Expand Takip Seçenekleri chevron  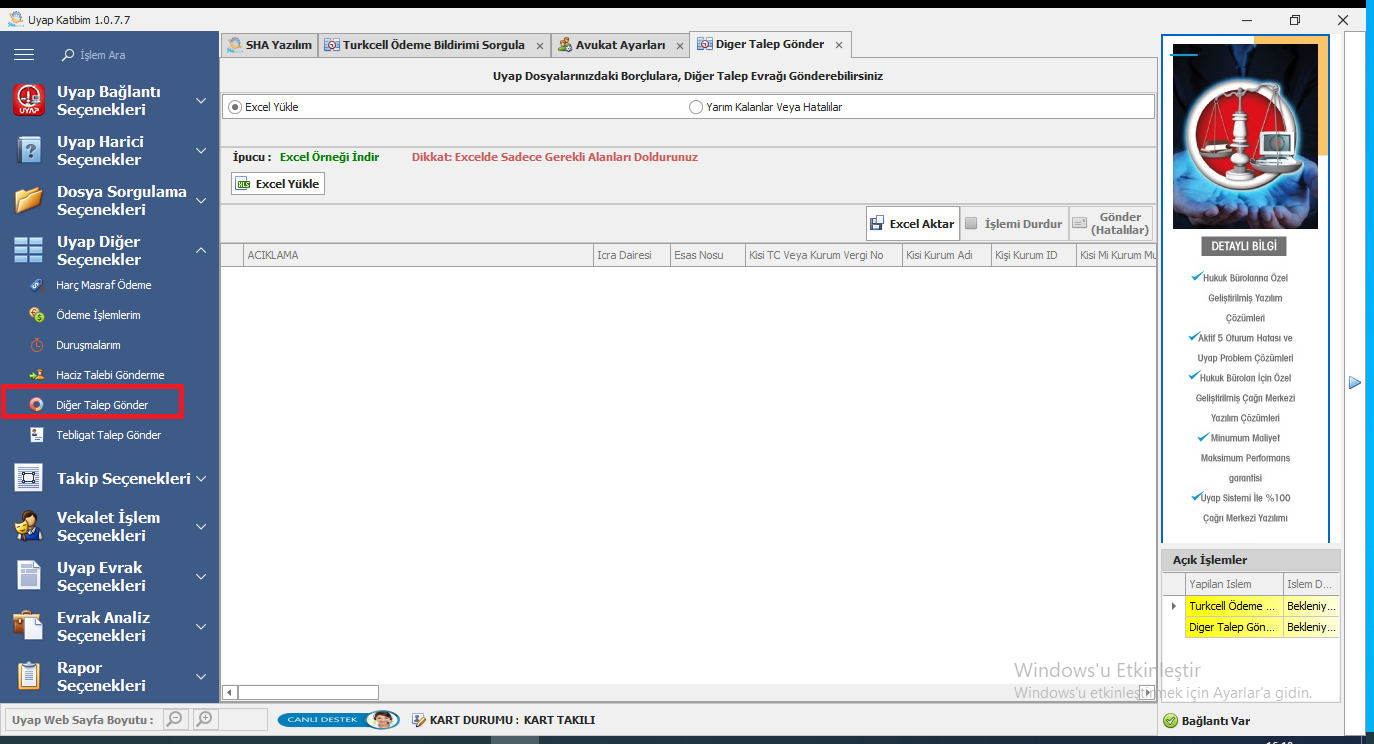point(201,479)
